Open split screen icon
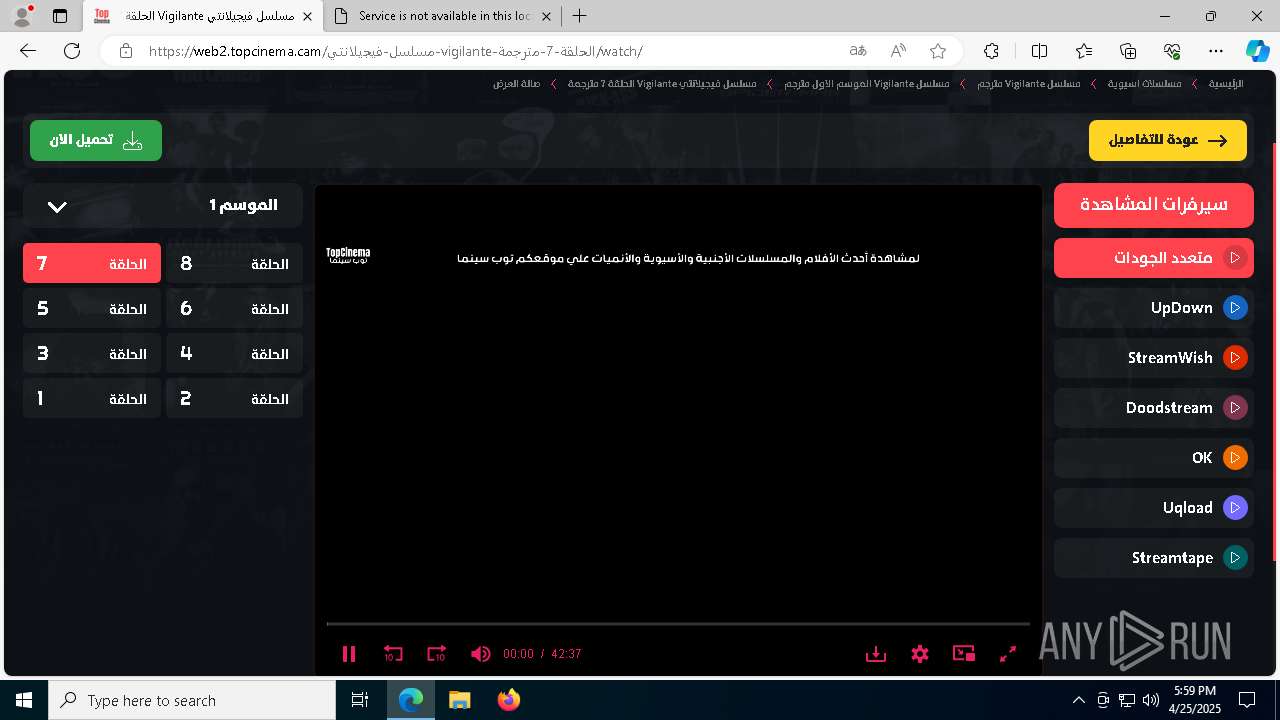 tap(1039, 51)
